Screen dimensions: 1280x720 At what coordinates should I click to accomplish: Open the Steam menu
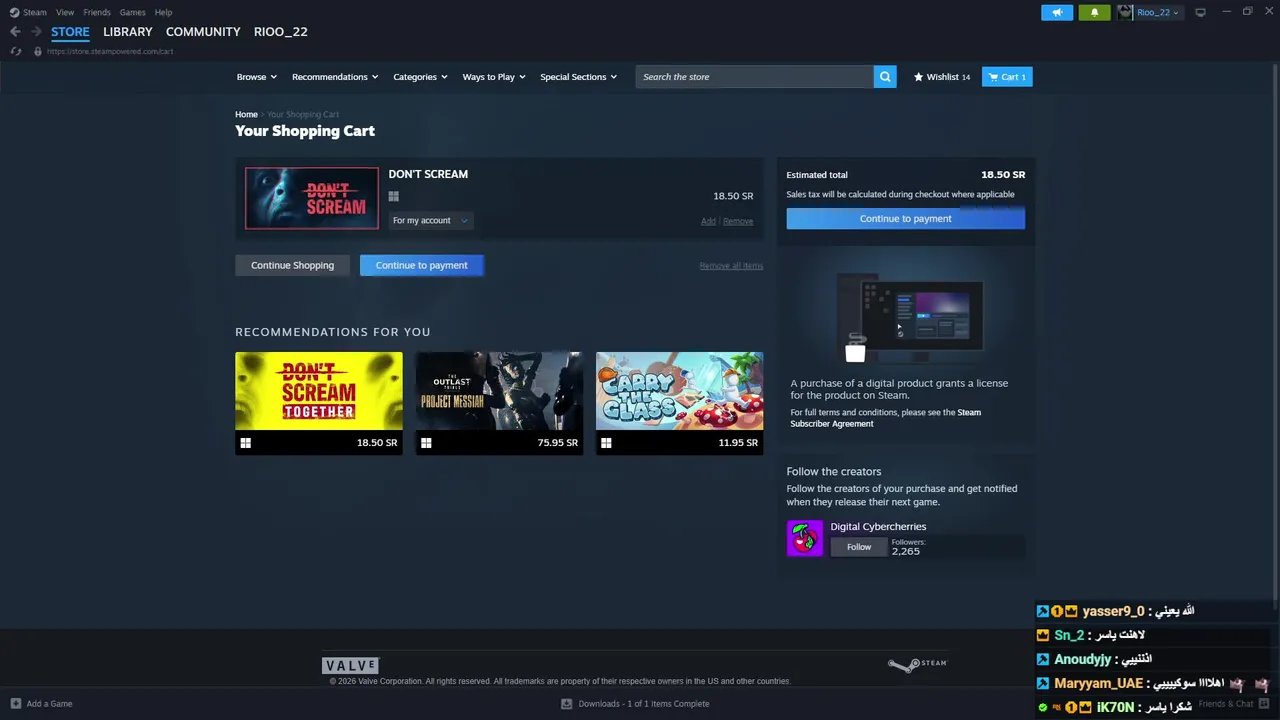coord(35,12)
